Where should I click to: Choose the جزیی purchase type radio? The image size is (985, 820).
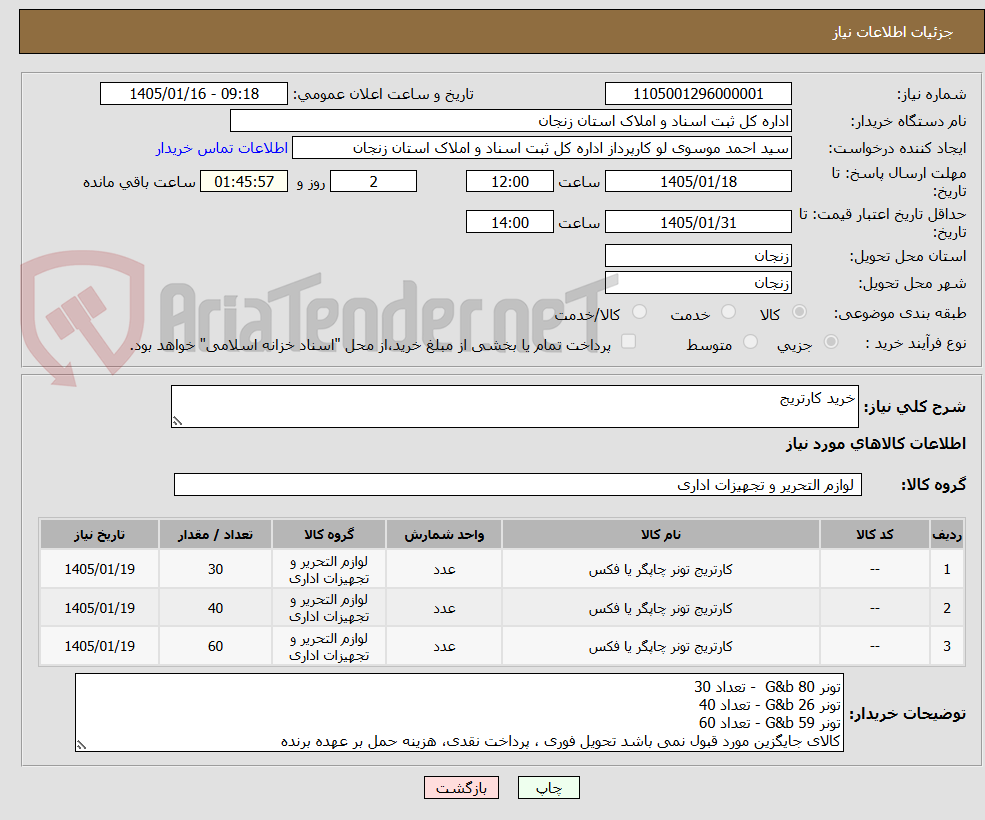pyautogui.click(x=830, y=342)
